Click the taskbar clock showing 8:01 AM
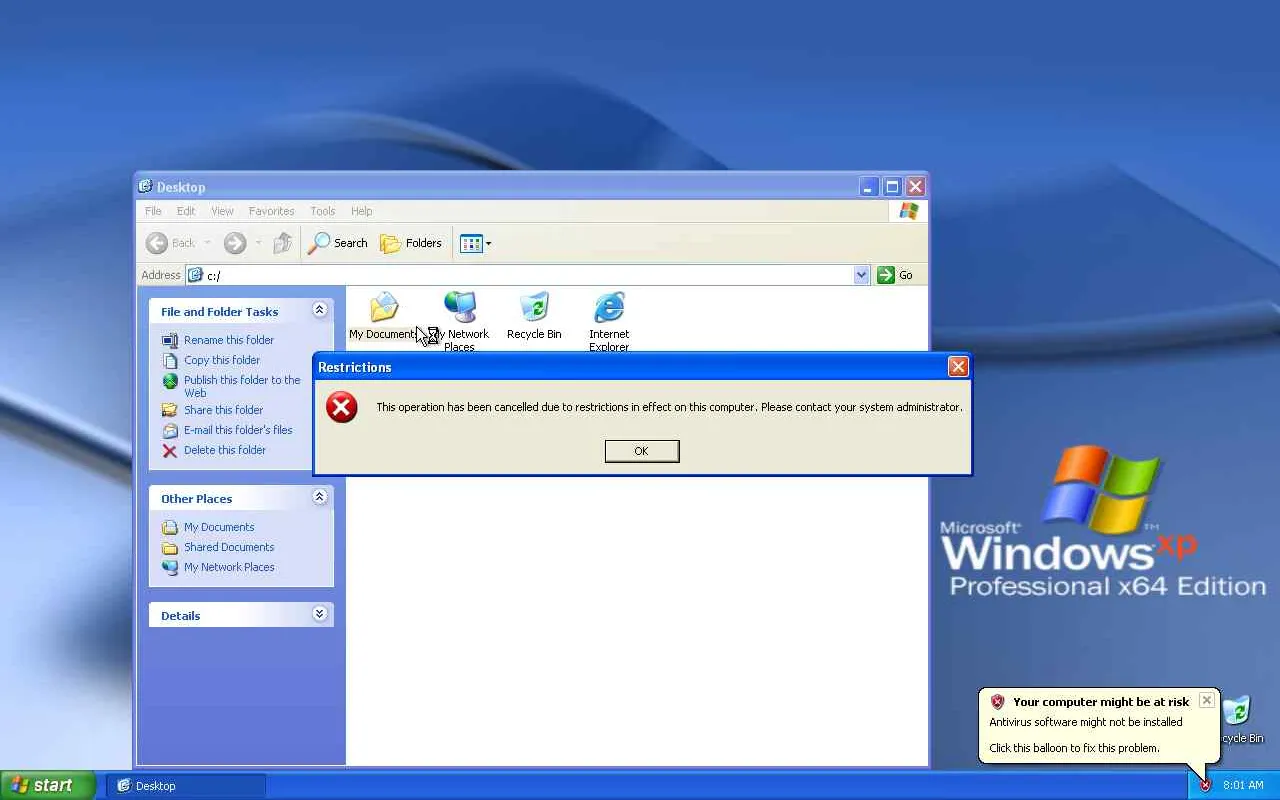This screenshot has height=800, width=1280. pos(1243,786)
